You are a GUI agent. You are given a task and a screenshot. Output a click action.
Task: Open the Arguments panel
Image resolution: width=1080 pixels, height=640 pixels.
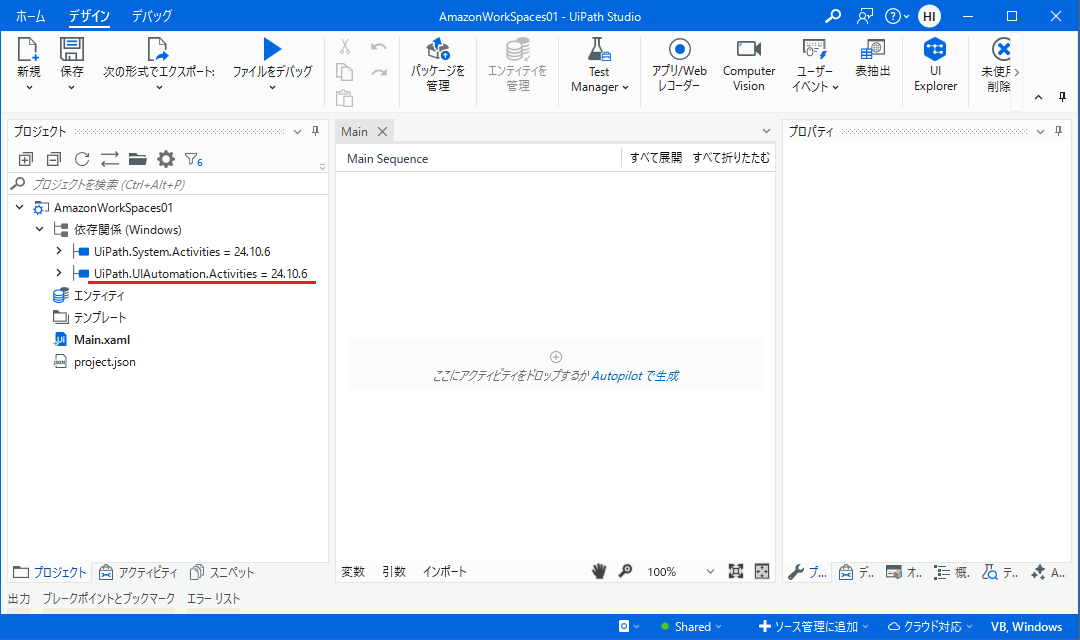click(x=394, y=571)
